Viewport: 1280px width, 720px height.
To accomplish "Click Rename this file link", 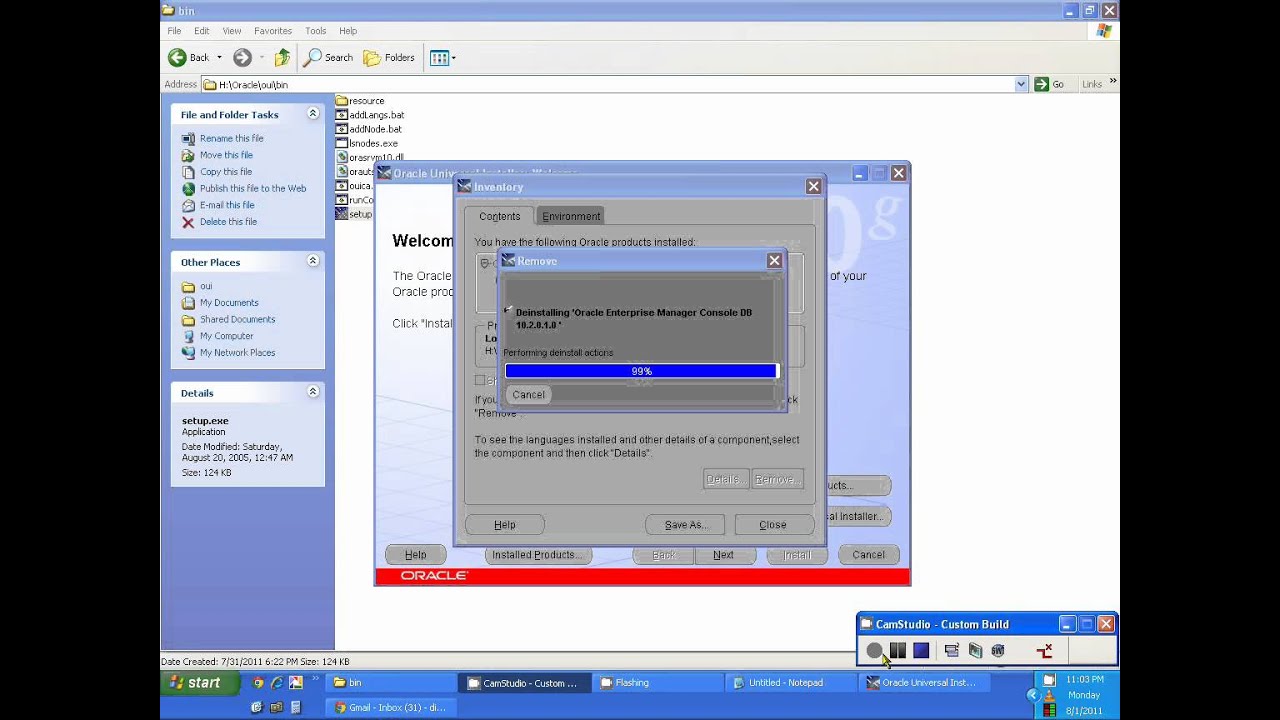I will pos(232,139).
